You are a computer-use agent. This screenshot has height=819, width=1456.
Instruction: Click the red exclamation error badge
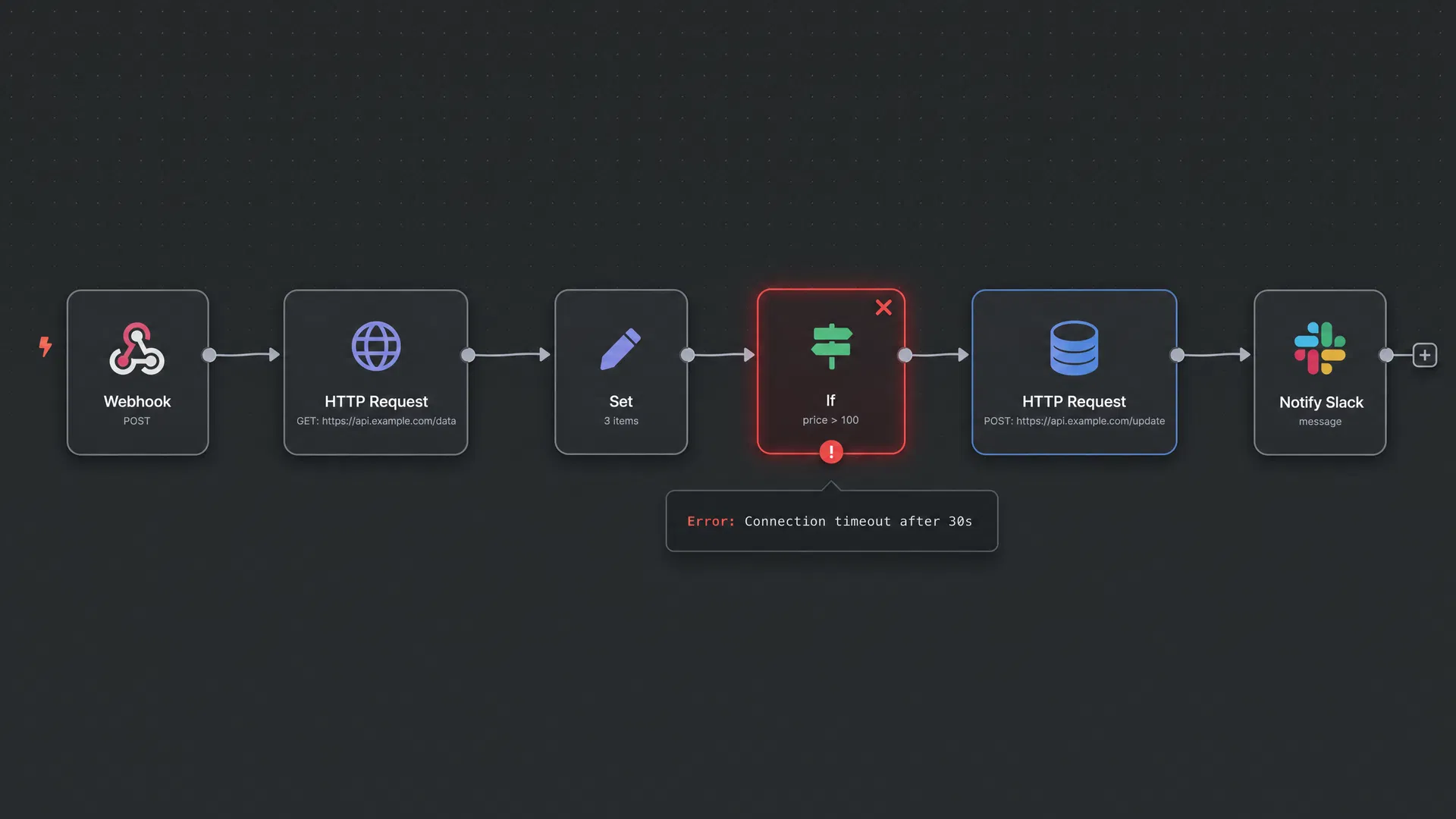[831, 452]
